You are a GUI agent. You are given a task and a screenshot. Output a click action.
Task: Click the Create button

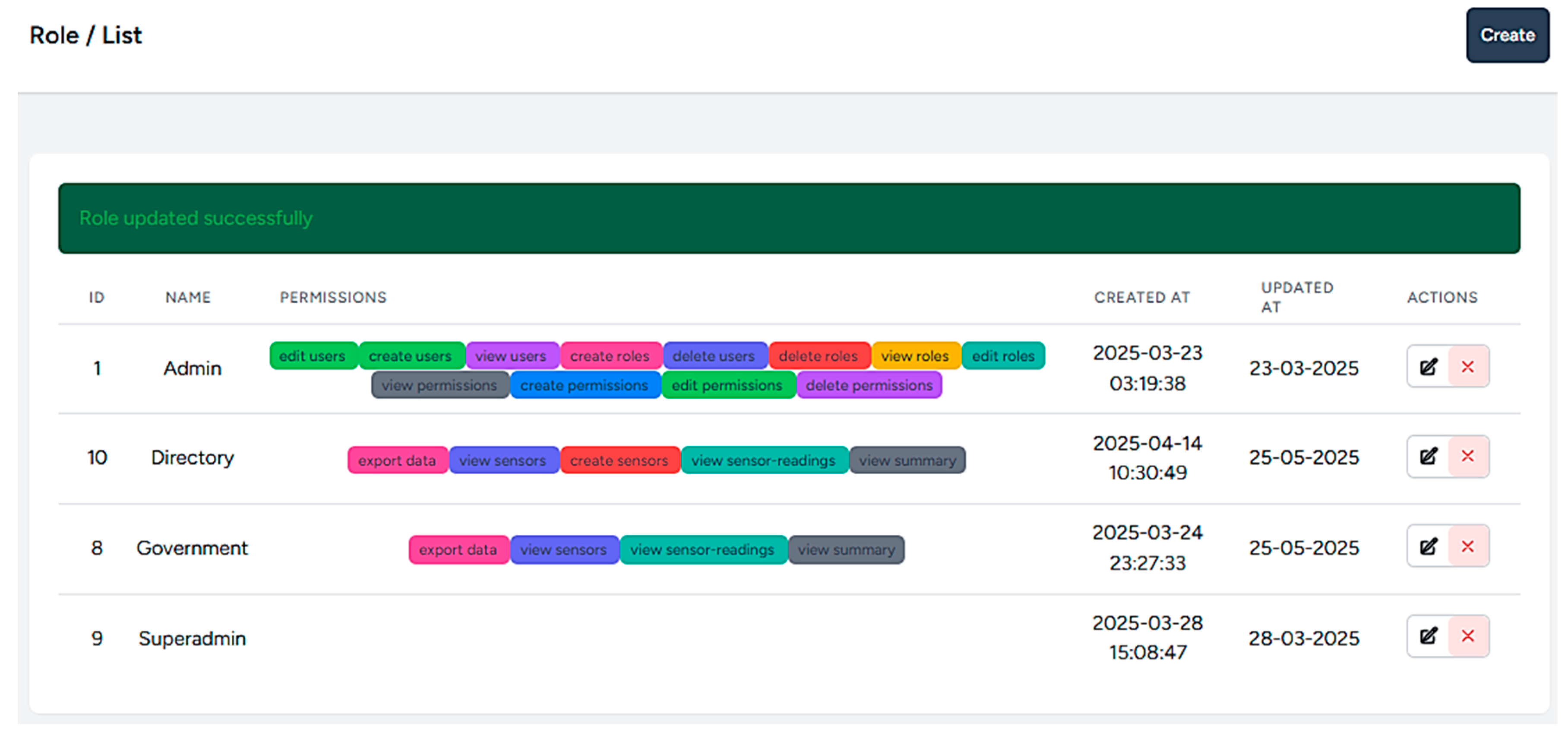[x=1507, y=35]
